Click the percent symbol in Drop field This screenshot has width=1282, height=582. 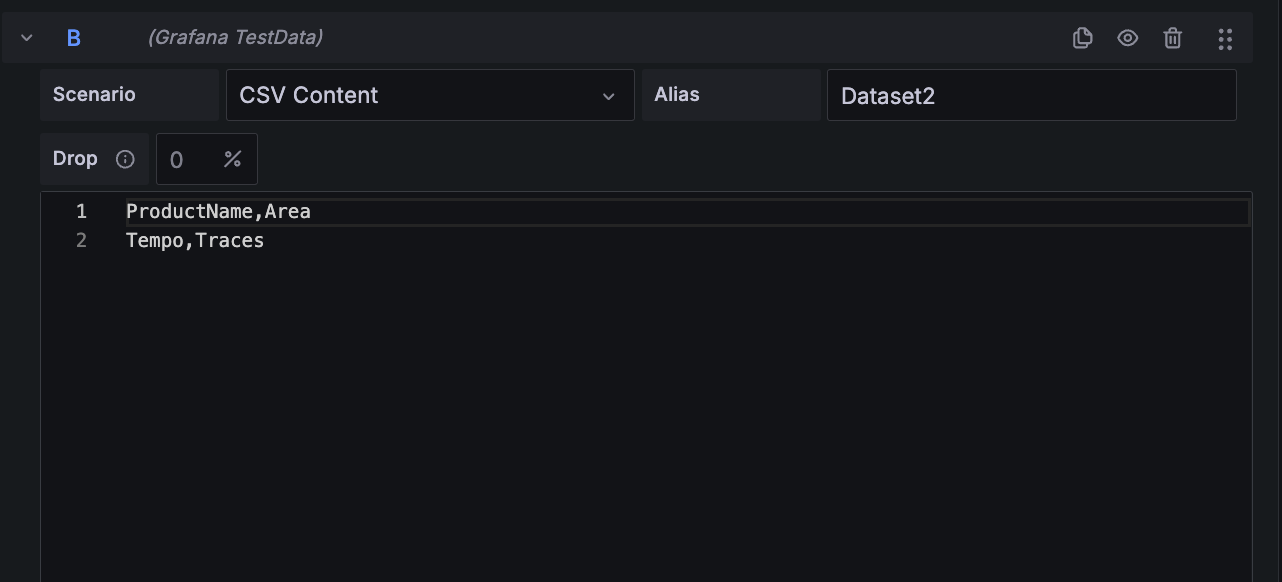233,159
